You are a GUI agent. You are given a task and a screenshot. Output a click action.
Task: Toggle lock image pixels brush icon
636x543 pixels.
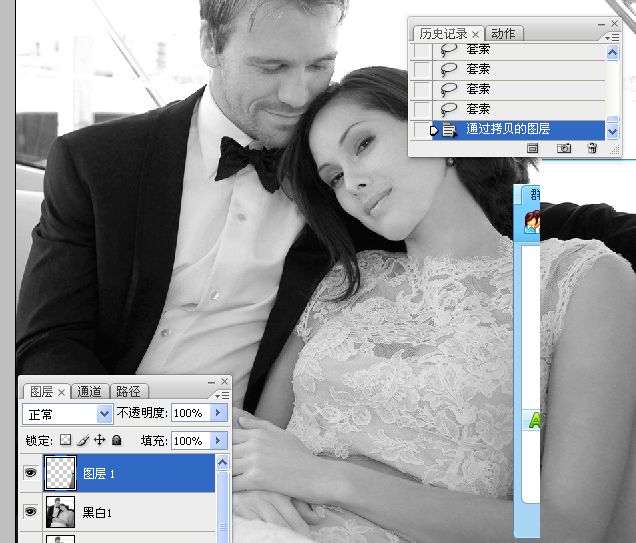click(83, 440)
